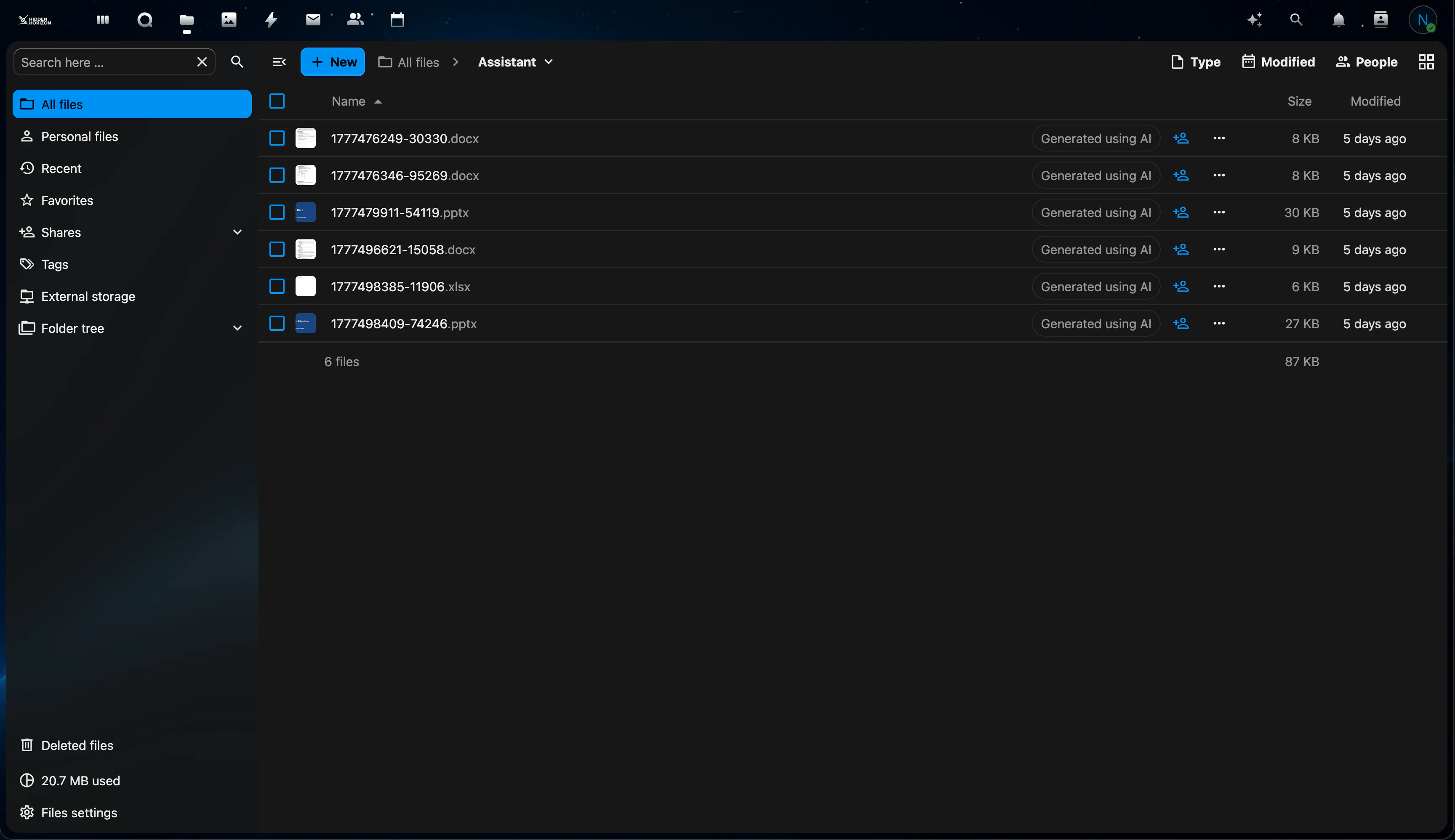Screen dimensions: 1455x840
Task: Sort by Modified column header
Action: [x=1375, y=101]
